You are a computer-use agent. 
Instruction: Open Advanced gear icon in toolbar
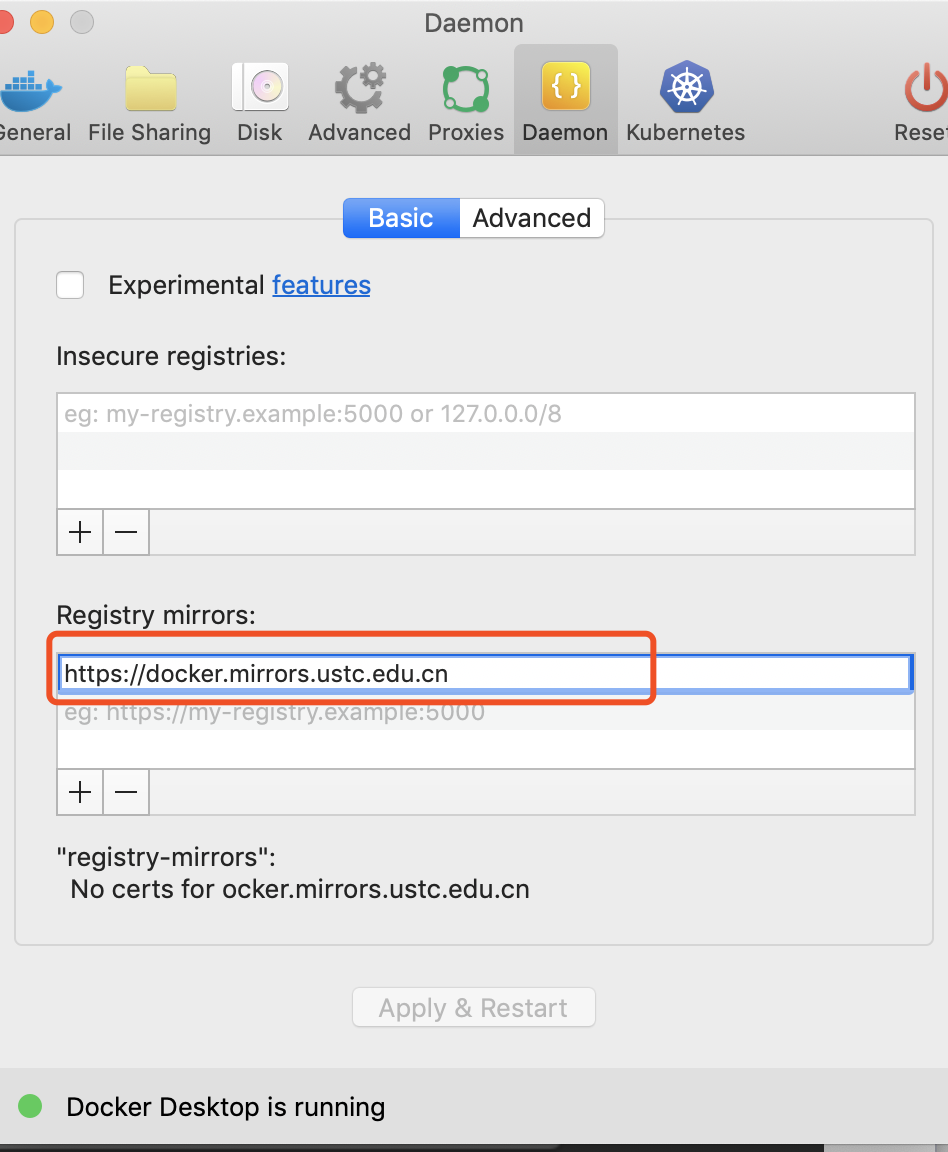[360, 90]
